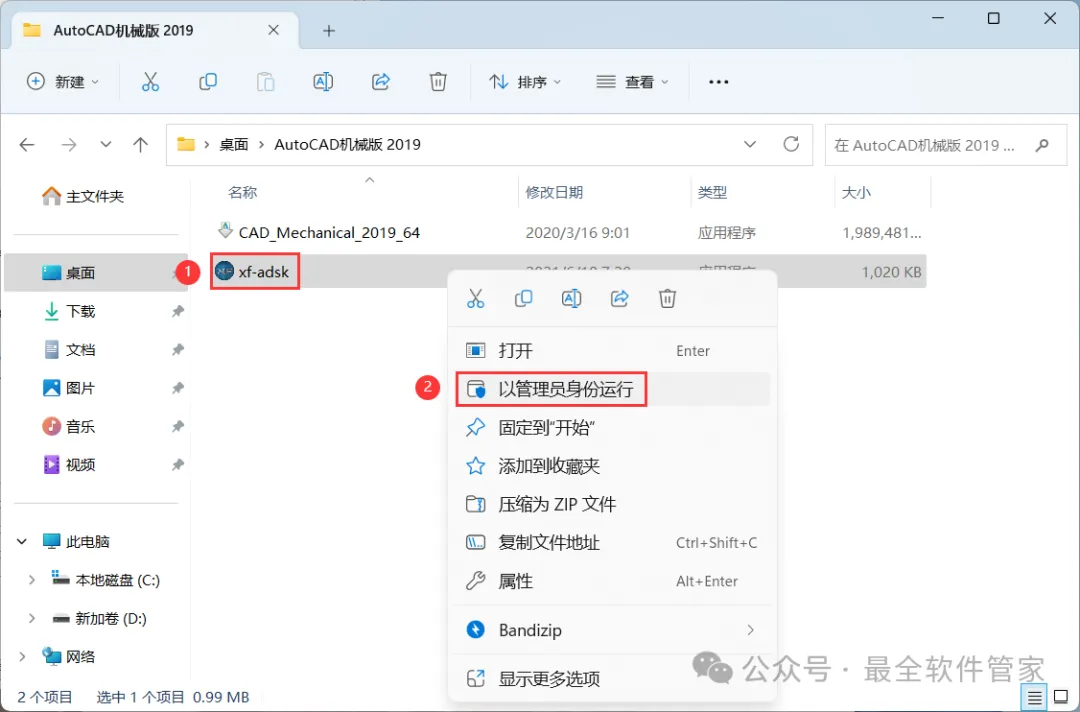The image size is (1080, 712).
Task: Expand the recent locations chevron
Action: tap(105, 145)
